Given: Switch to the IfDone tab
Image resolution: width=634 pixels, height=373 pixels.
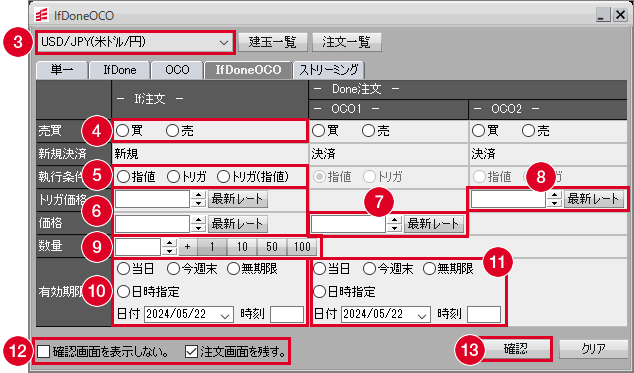Looking at the screenshot, I should pyautogui.click(x=120, y=70).
